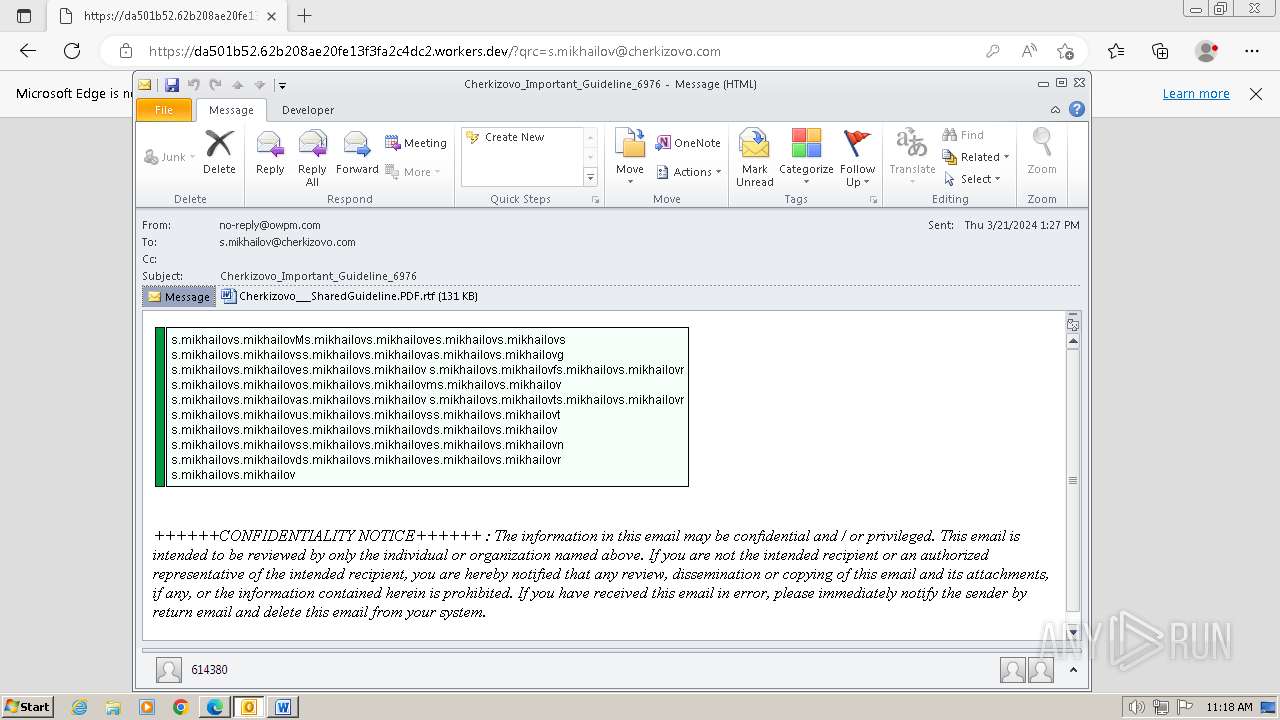Viewport: 1280px width, 720px height.
Task: Switch to the Message ribbon tab
Action: (231, 110)
